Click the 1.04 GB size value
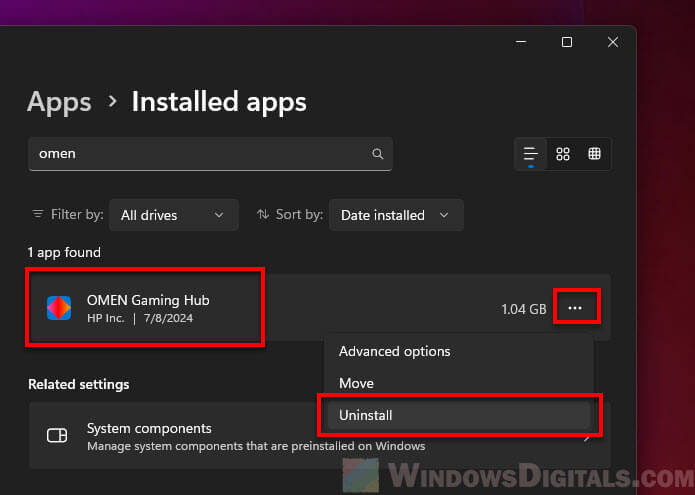695x495 pixels. pos(524,309)
